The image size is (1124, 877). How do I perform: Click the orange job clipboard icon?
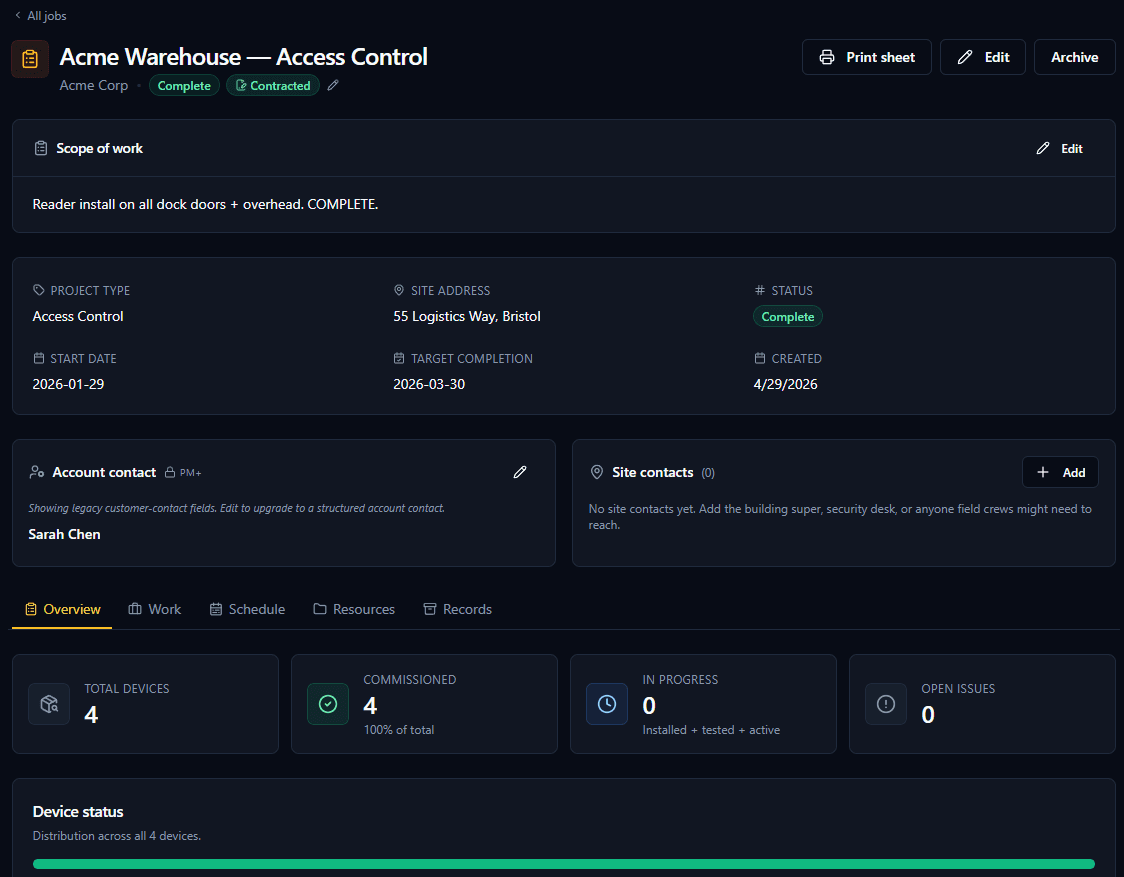(x=30, y=59)
